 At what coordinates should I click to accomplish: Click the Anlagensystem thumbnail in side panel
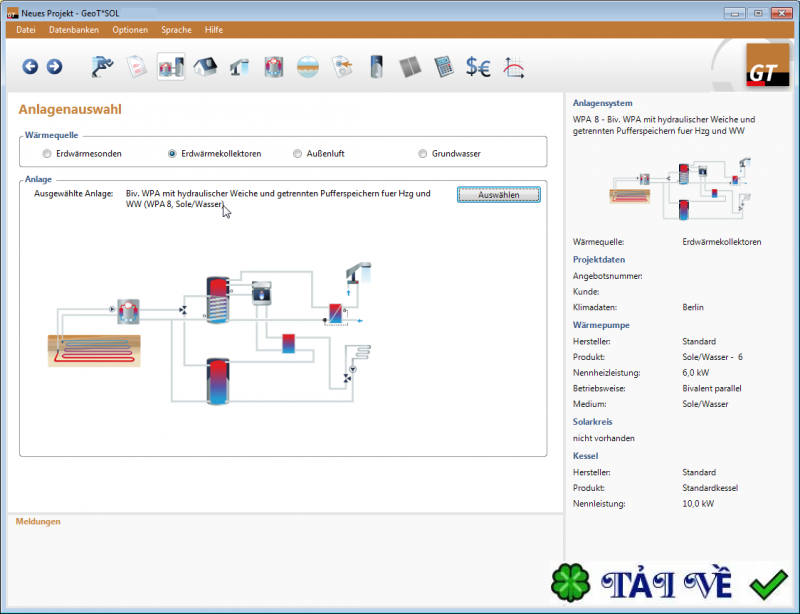[680, 189]
